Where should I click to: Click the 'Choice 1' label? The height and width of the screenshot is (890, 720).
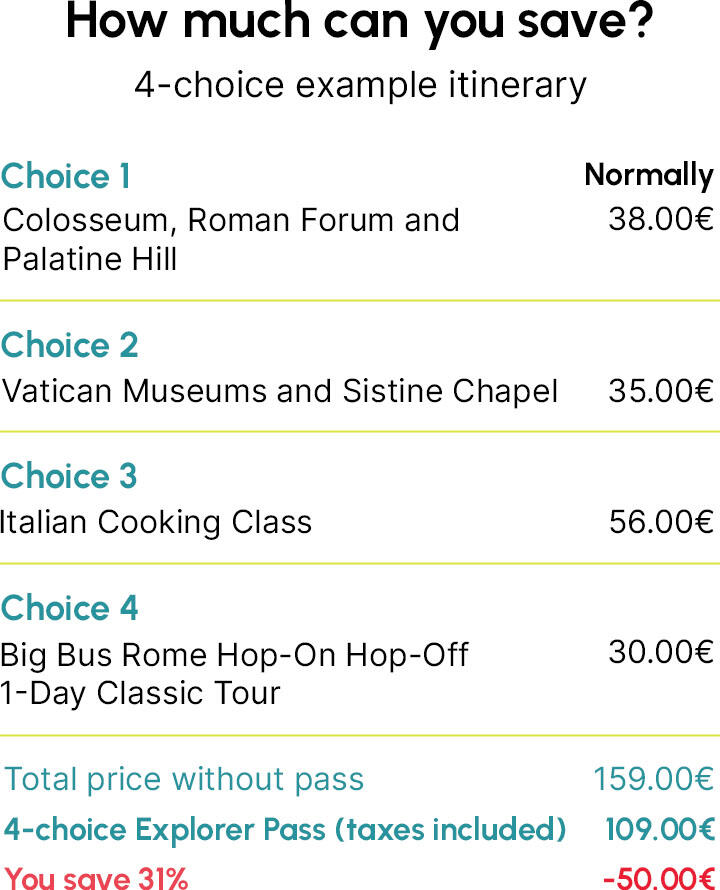click(x=66, y=176)
